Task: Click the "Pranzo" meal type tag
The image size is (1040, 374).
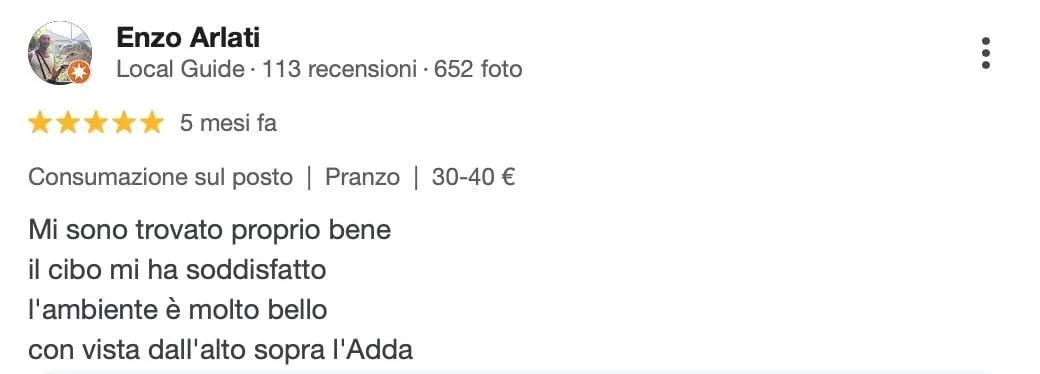Action: pyautogui.click(x=362, y=178)
